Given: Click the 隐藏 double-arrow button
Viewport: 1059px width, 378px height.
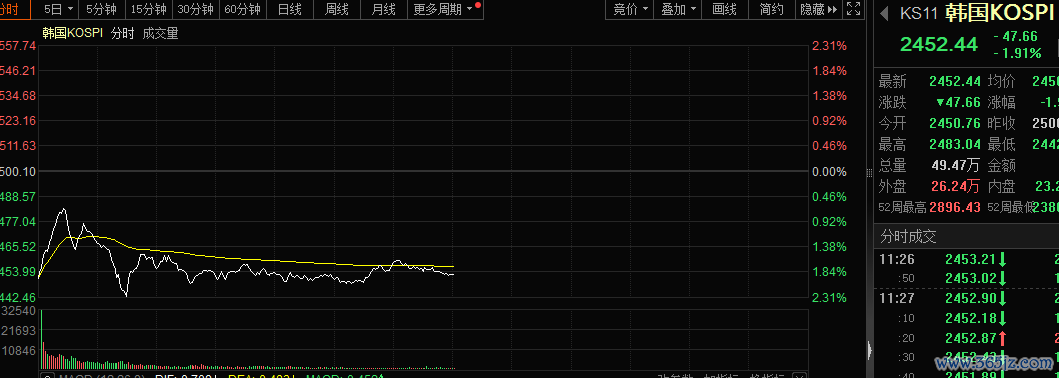Looking at the screenshot, I should tap(819, 9).
